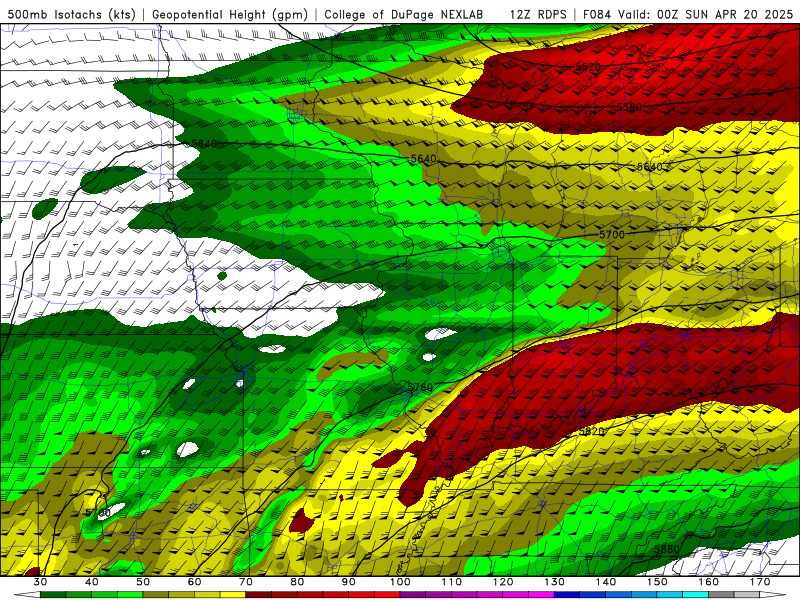
Task: Click the 60 value on the color scale
Action: click(x=194, y=582)
